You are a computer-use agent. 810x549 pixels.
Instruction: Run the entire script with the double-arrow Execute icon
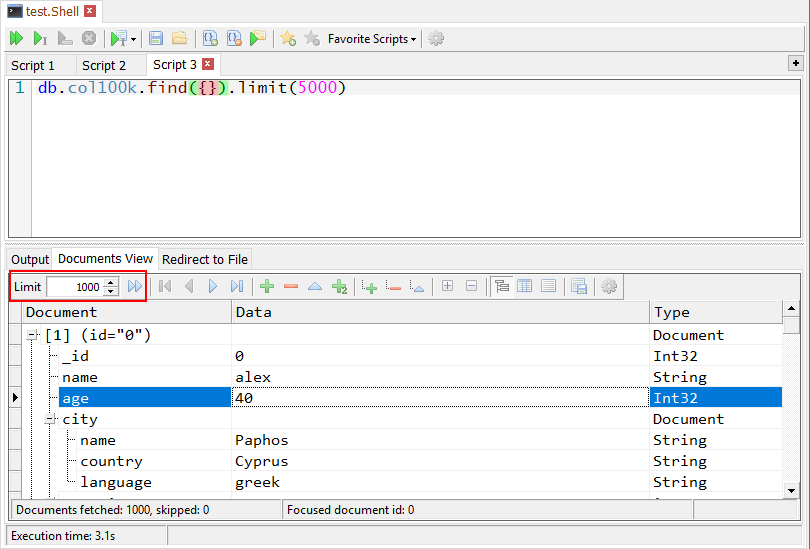click(16, 39)
